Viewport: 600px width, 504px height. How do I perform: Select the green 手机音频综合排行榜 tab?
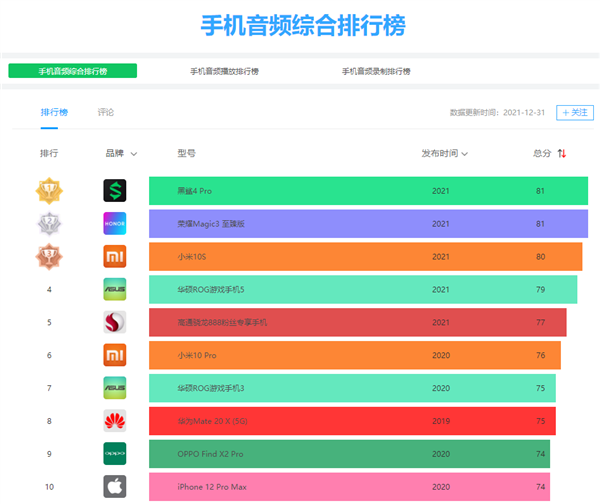(73, 71)
